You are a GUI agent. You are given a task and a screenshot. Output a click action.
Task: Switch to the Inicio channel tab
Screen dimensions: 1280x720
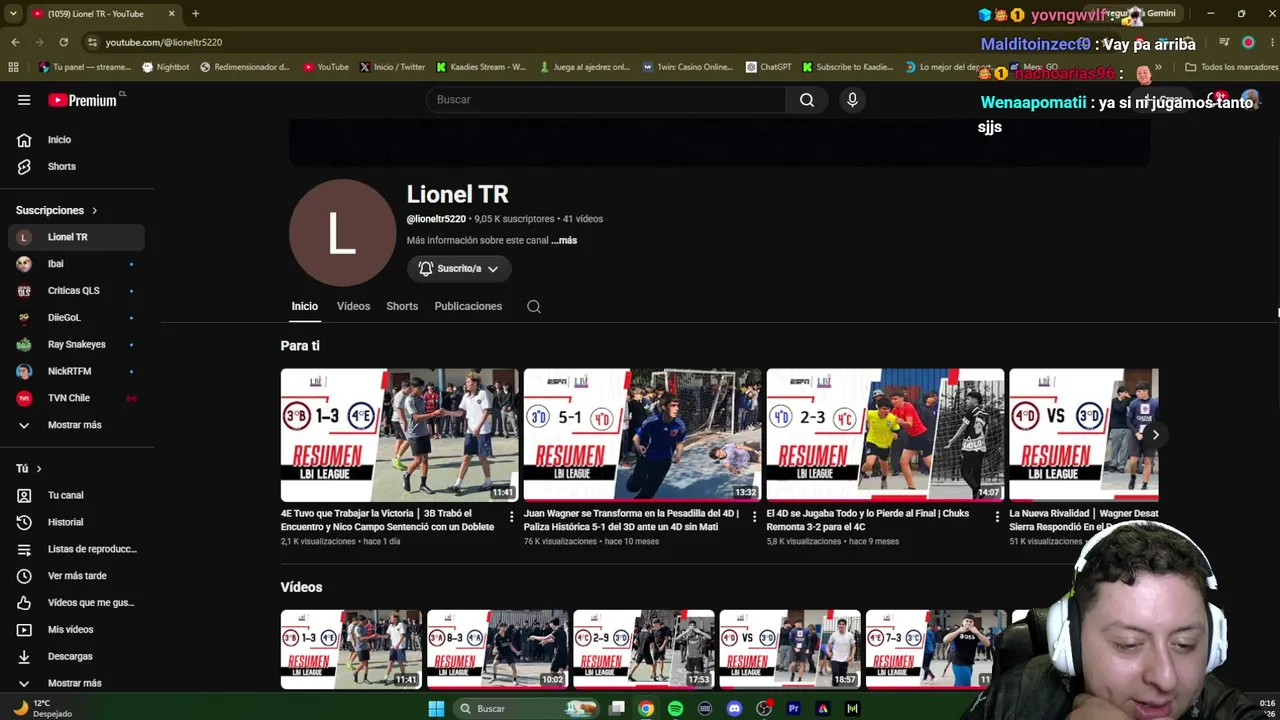[x=305, y=307]
